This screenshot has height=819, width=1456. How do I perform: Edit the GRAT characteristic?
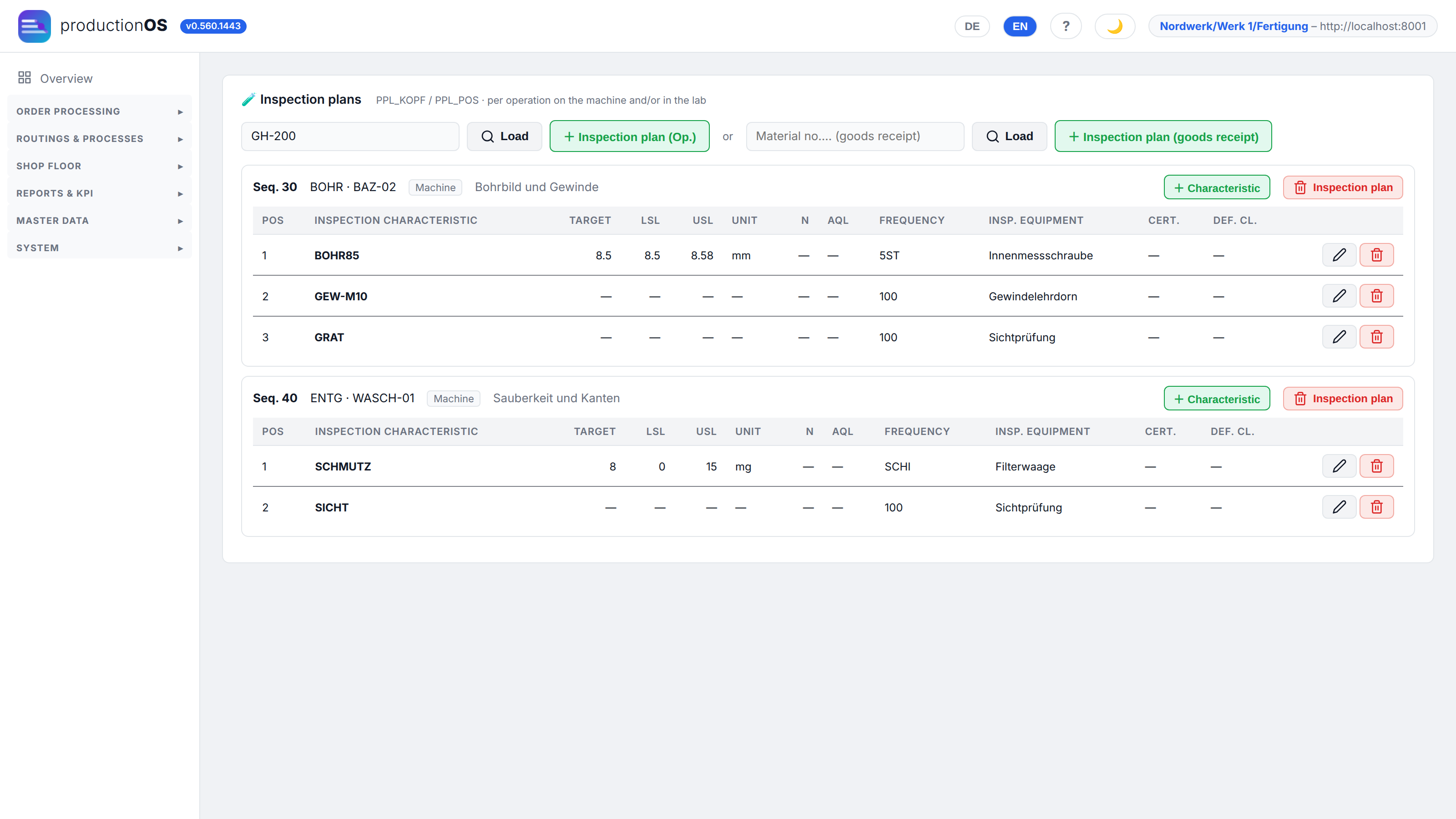pos(1339,337)
